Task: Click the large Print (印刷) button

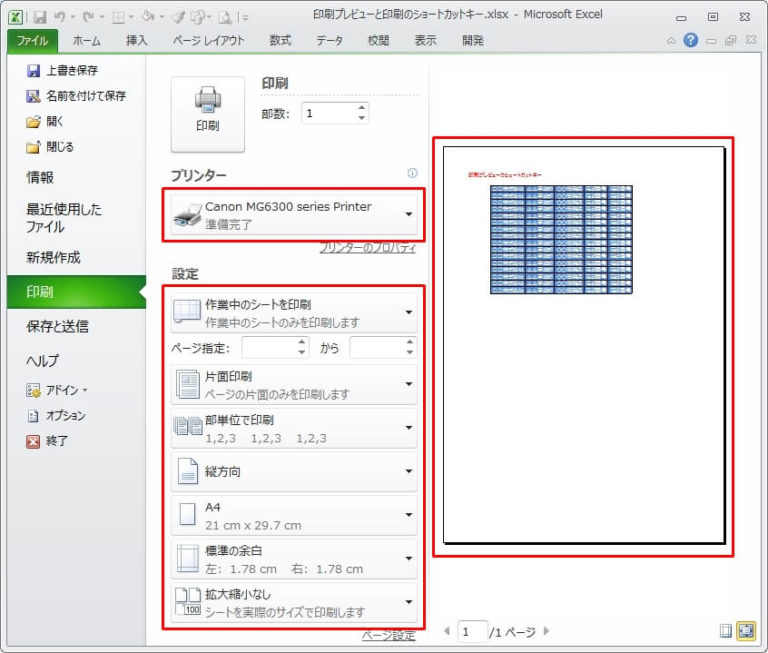Action: coord(208,114)
